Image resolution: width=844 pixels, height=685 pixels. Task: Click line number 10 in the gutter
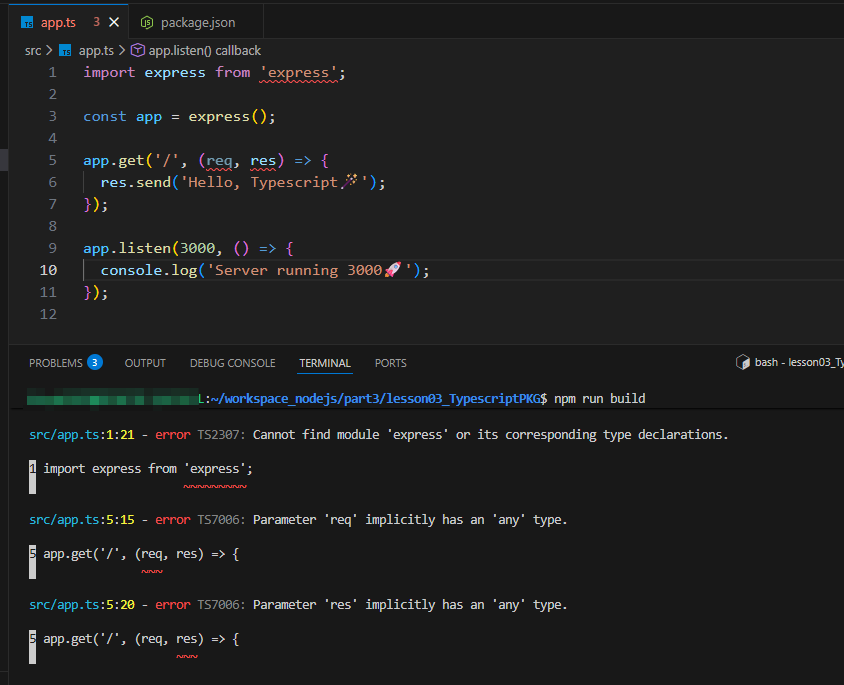point(48,270)
